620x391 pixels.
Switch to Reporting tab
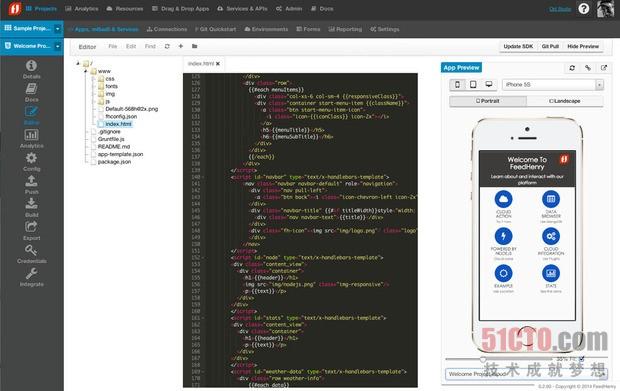tap(345, 29)
